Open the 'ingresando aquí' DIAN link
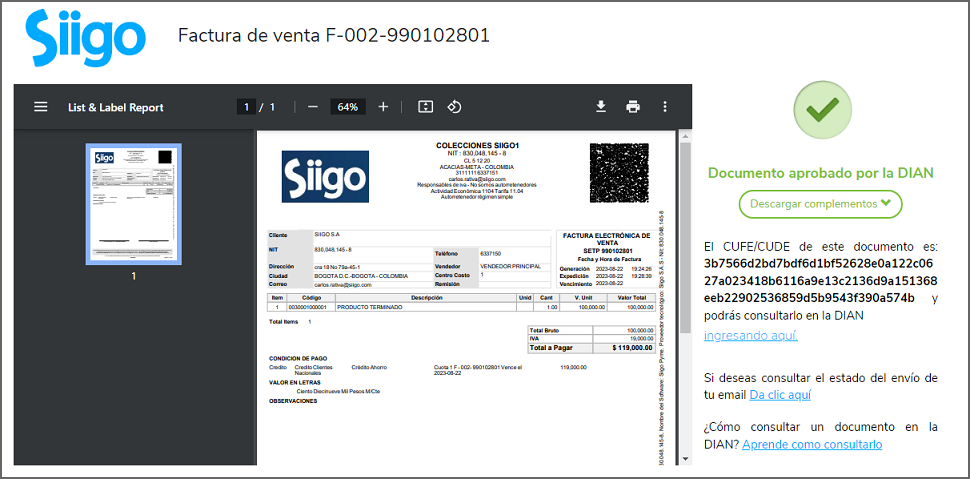 coord(750,336)
